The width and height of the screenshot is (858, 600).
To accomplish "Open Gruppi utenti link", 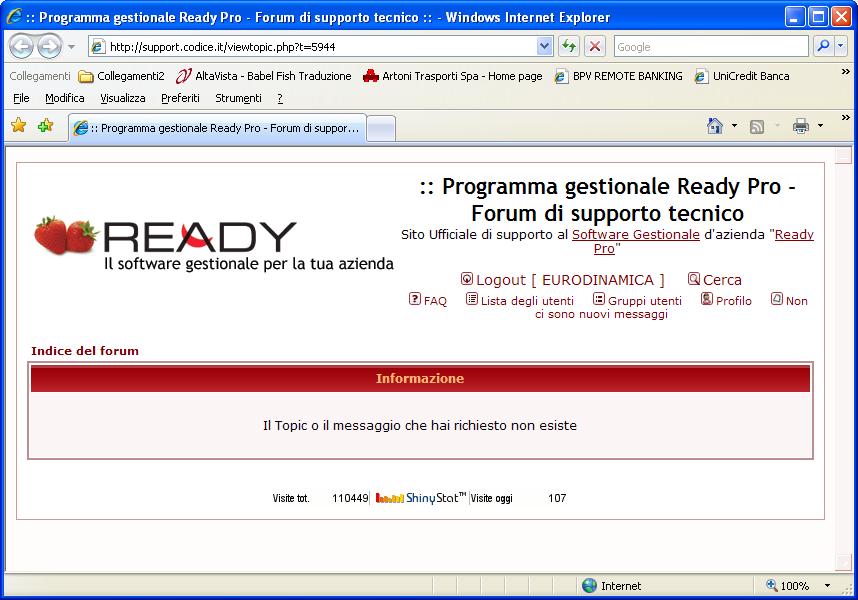I will [x=645, y=301].
